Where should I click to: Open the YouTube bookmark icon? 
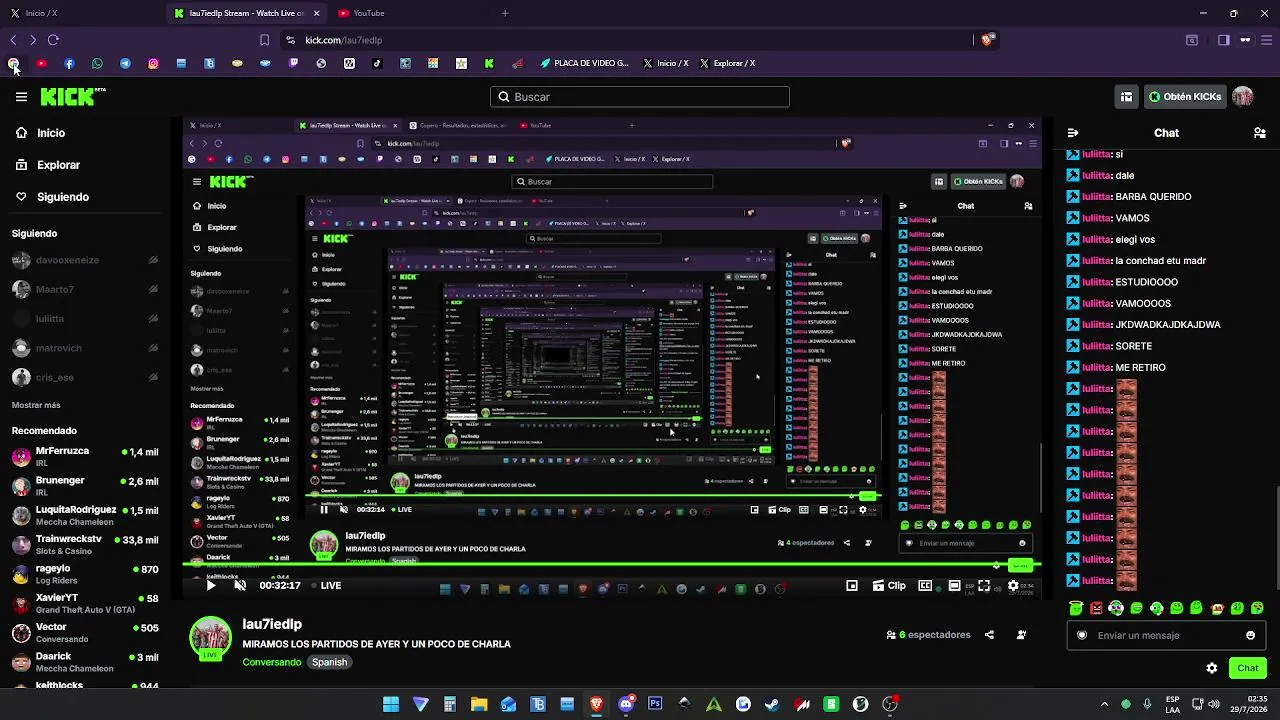coord(41,63)
